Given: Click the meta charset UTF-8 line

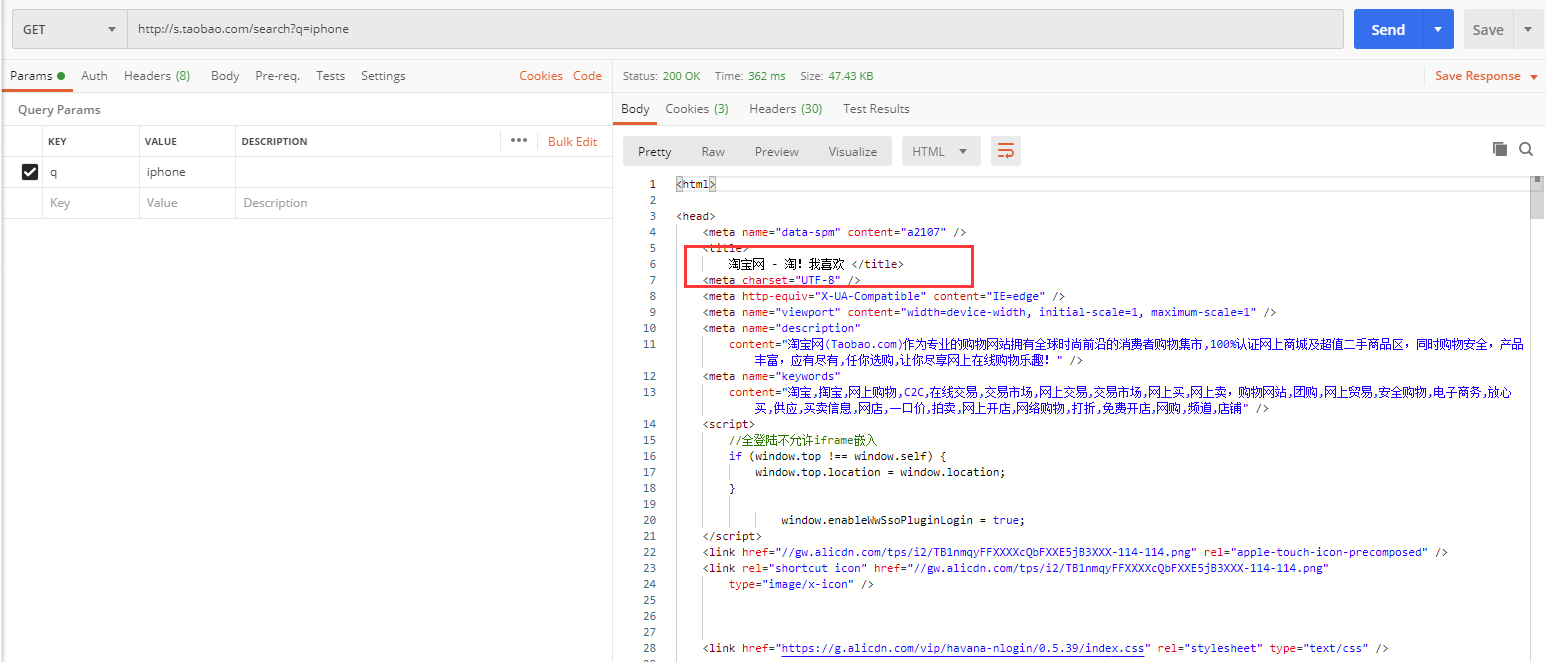Looking at the screenshot, I should pos(782,280).
